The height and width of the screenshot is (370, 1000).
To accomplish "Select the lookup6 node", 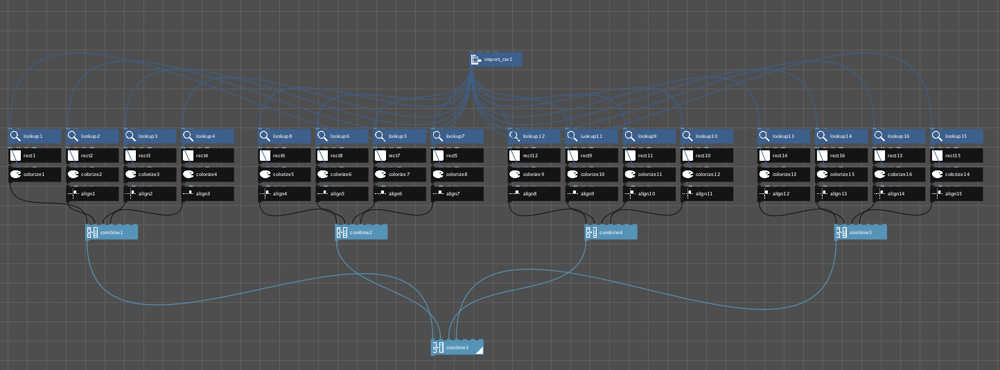I will 342,136.
